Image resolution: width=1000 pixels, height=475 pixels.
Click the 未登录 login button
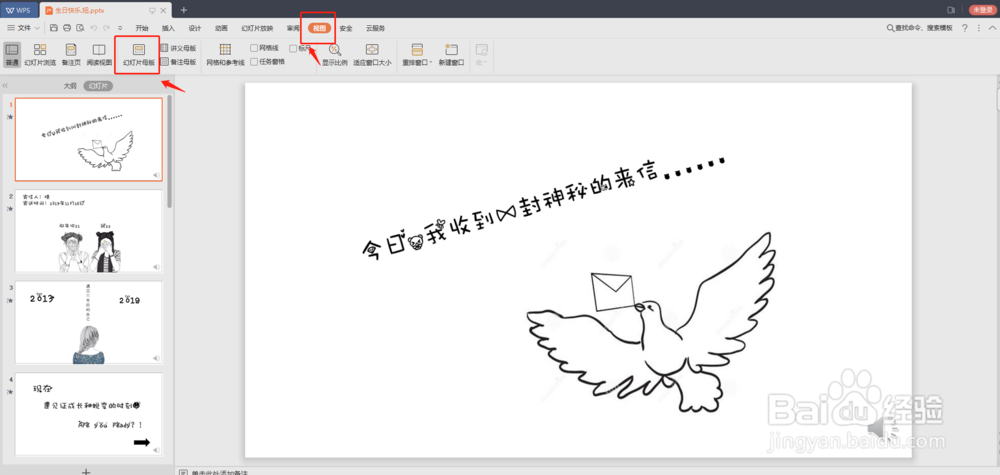click(x=981, y=10)
